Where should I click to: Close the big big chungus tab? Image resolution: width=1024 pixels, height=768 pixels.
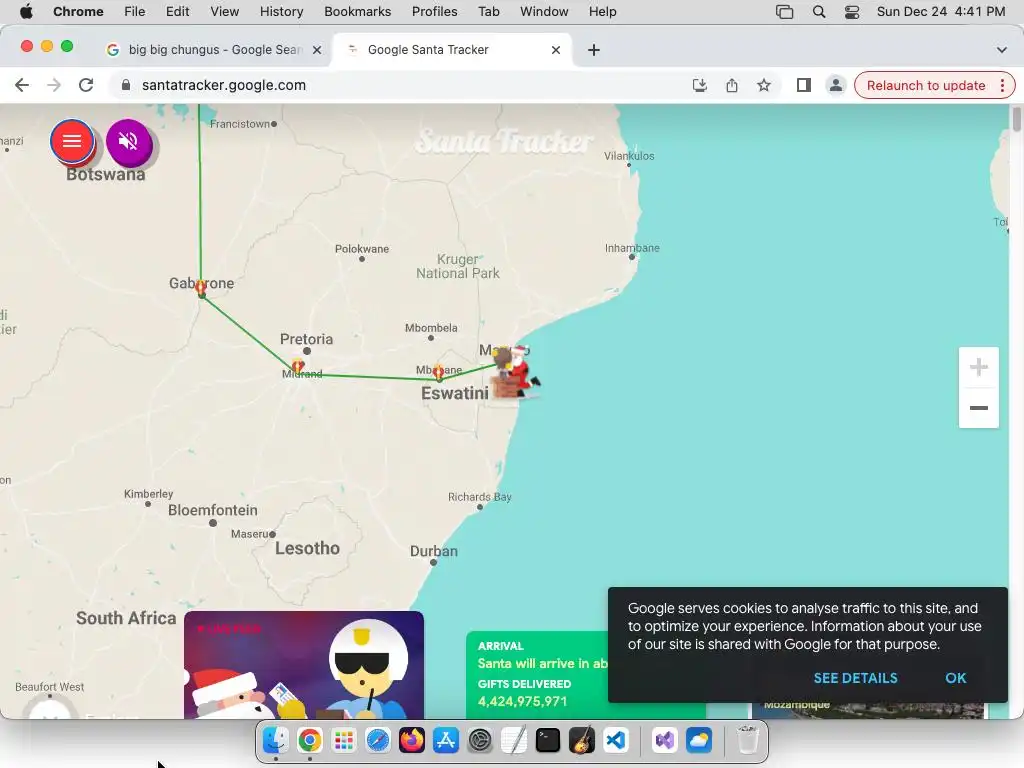(317, 50)
